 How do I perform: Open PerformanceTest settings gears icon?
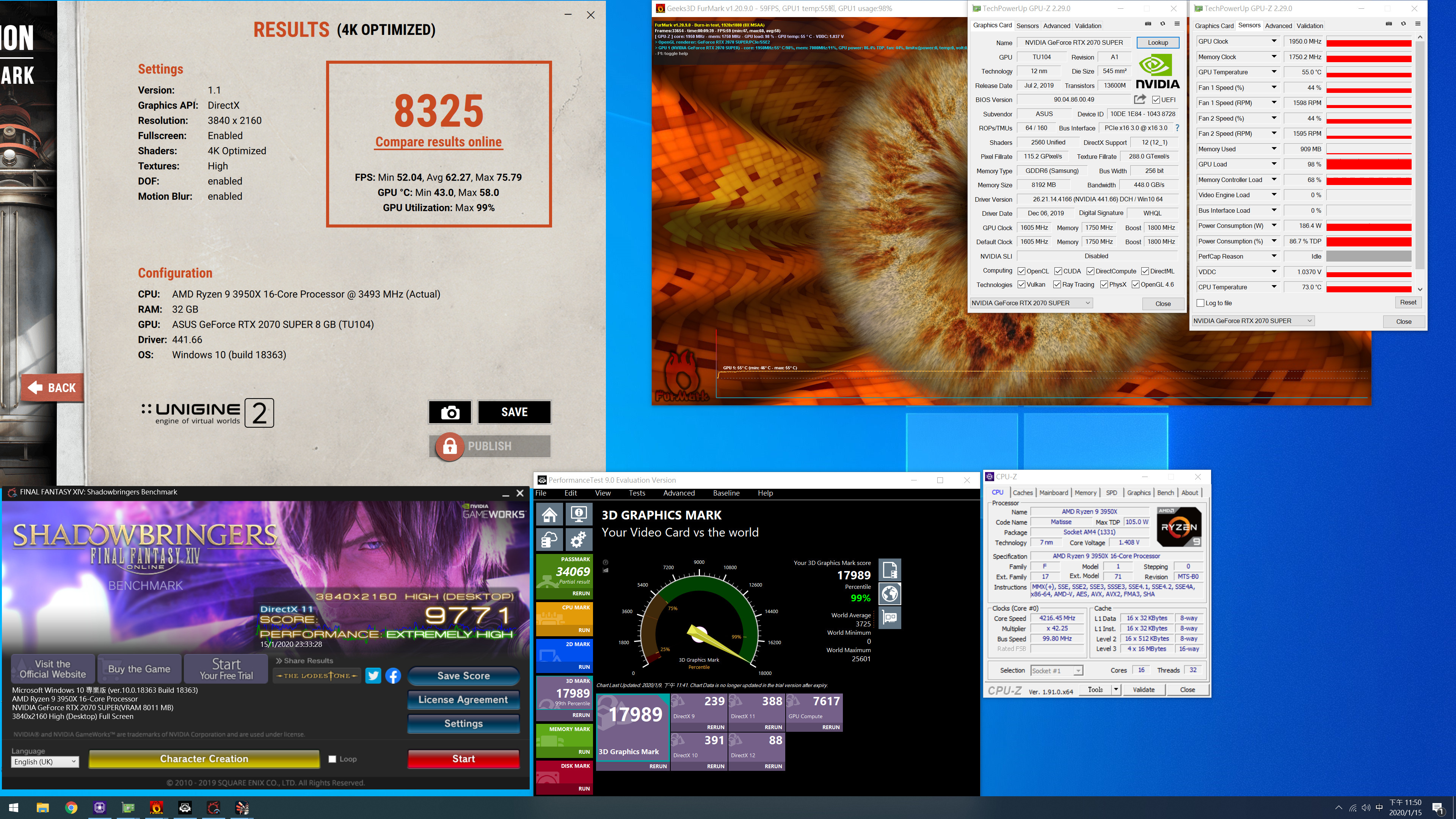[578, 540]
